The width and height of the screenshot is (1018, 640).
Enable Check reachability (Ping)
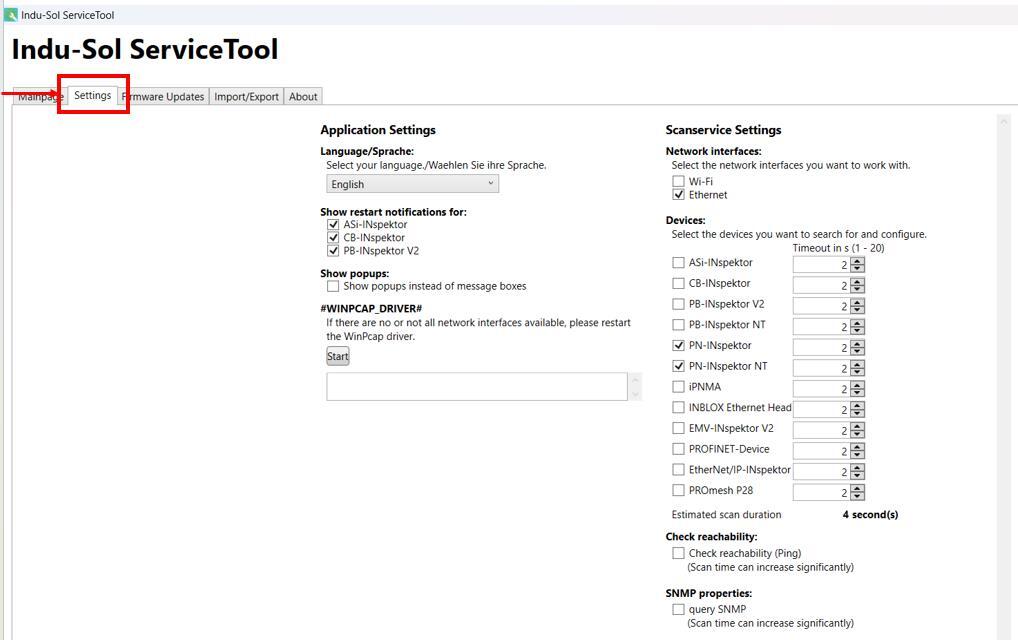[678, 553]
